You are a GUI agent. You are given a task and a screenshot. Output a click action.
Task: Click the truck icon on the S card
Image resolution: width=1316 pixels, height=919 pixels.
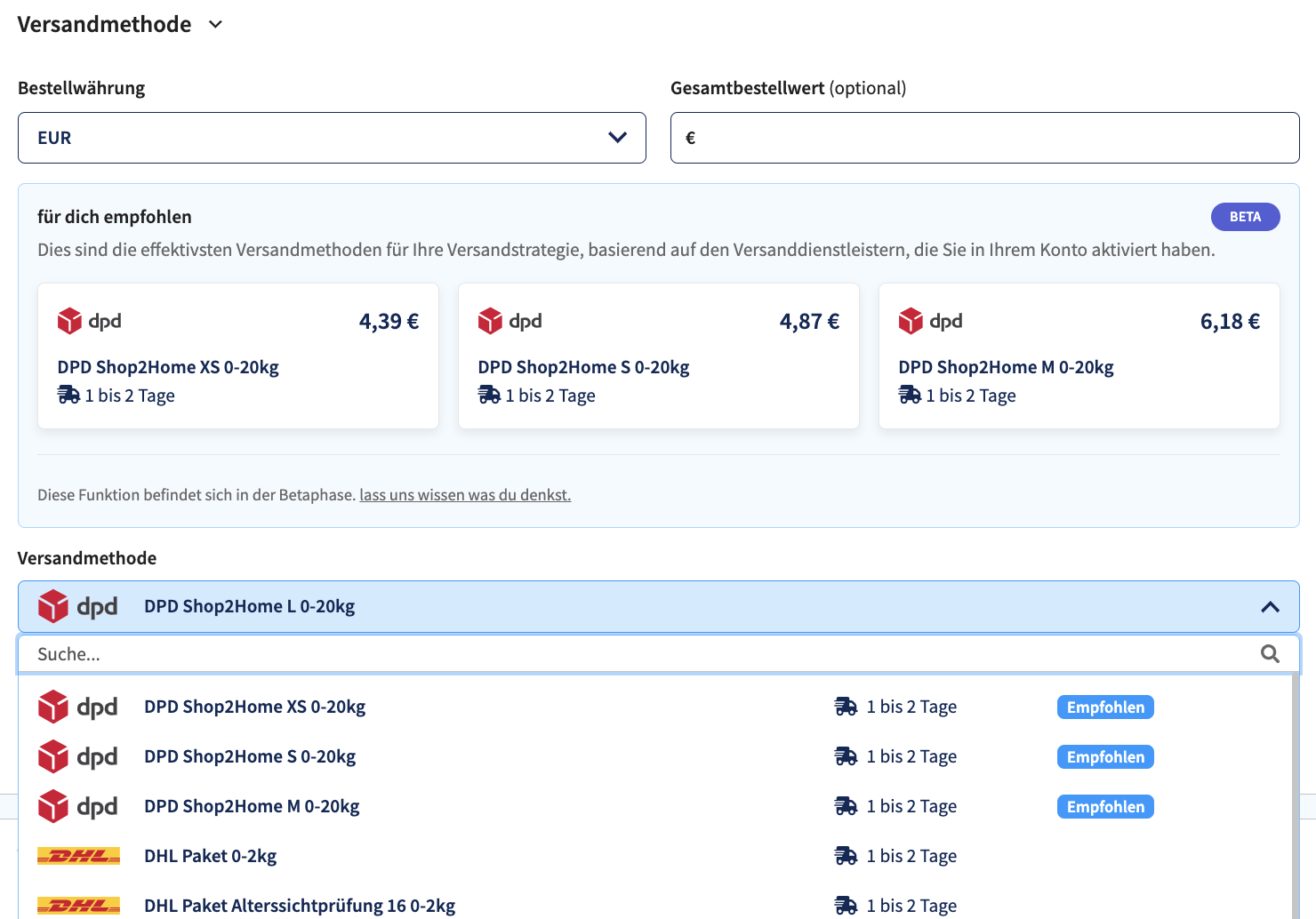coord(489,395)
